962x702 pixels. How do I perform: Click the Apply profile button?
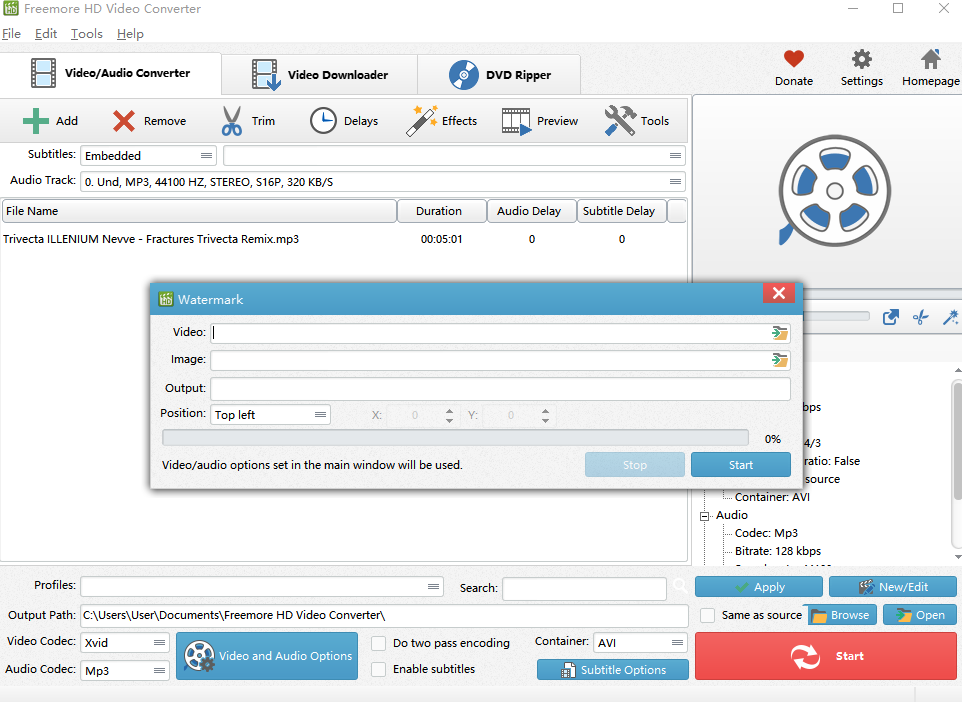coord(758,587)
